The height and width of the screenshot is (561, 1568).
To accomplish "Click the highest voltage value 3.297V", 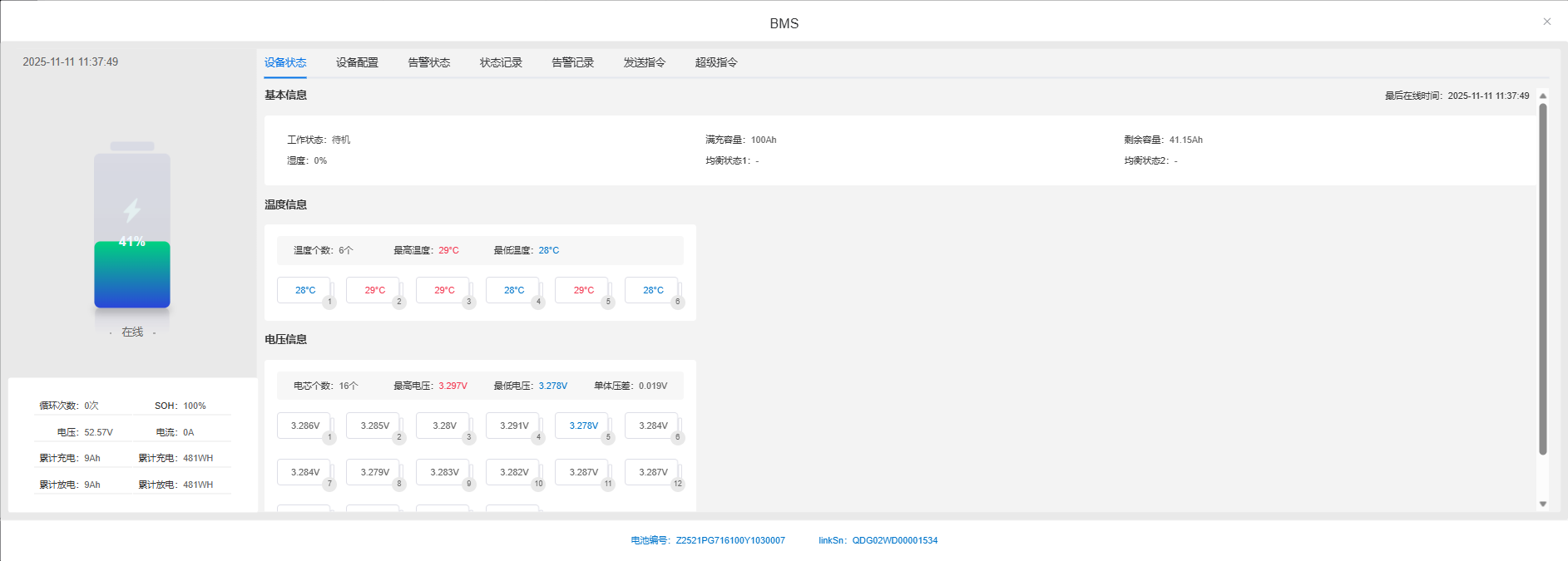I will tap(453, 386).
